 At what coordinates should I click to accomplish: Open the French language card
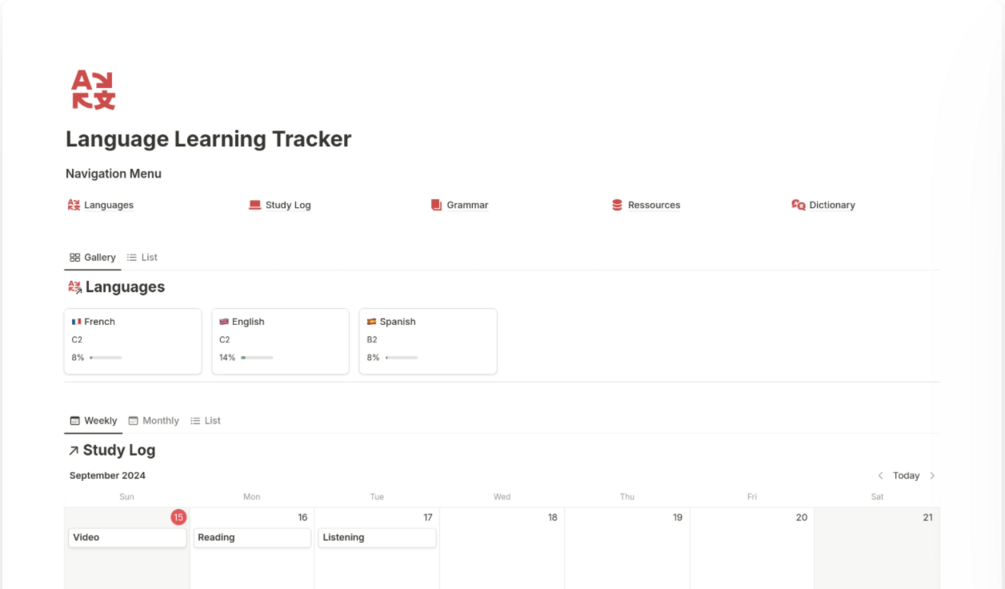[132, 340]
